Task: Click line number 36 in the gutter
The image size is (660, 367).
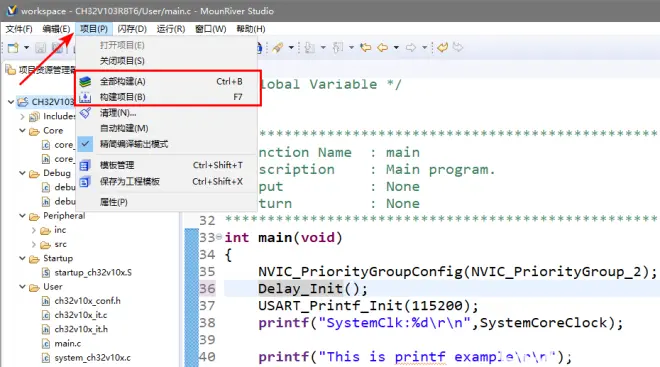Action: (x=207, y=289)
